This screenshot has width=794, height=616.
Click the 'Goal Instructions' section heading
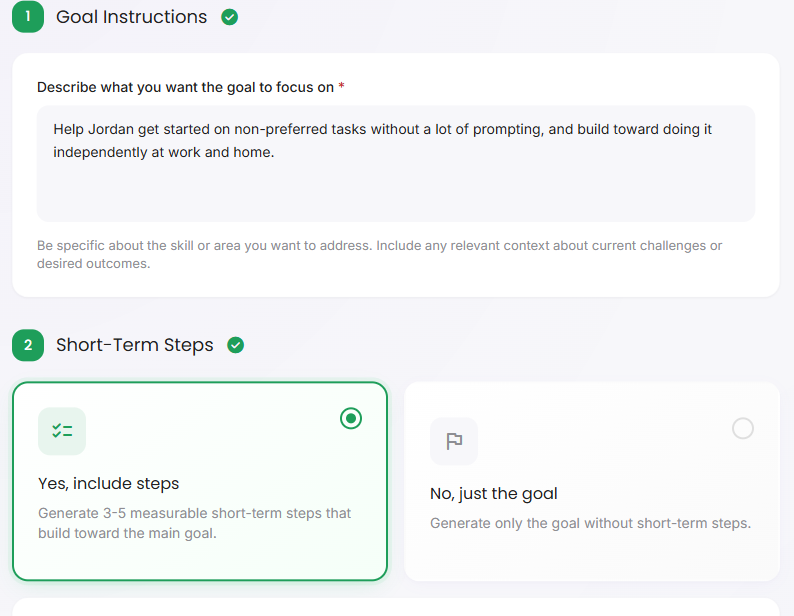click(x=132, y=17)
